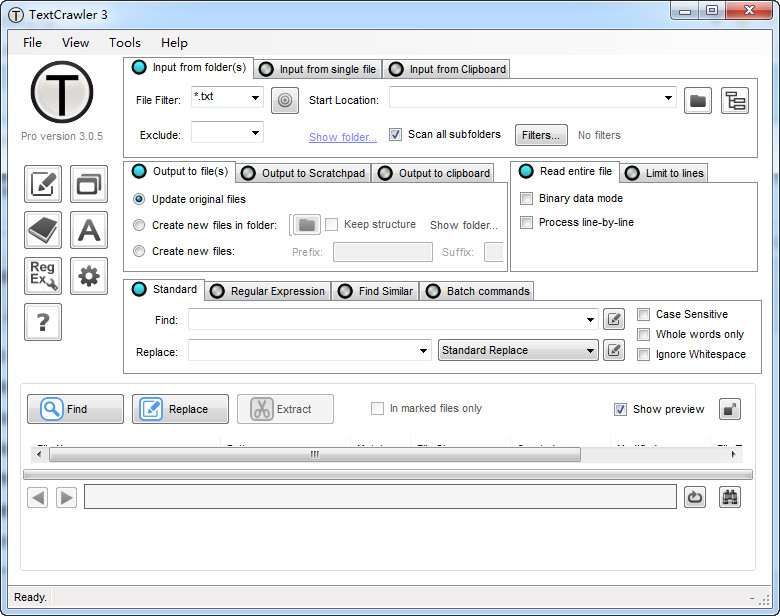Enable Process line-by-line checkbox
780x616 pixels.
tap(526, 222)
